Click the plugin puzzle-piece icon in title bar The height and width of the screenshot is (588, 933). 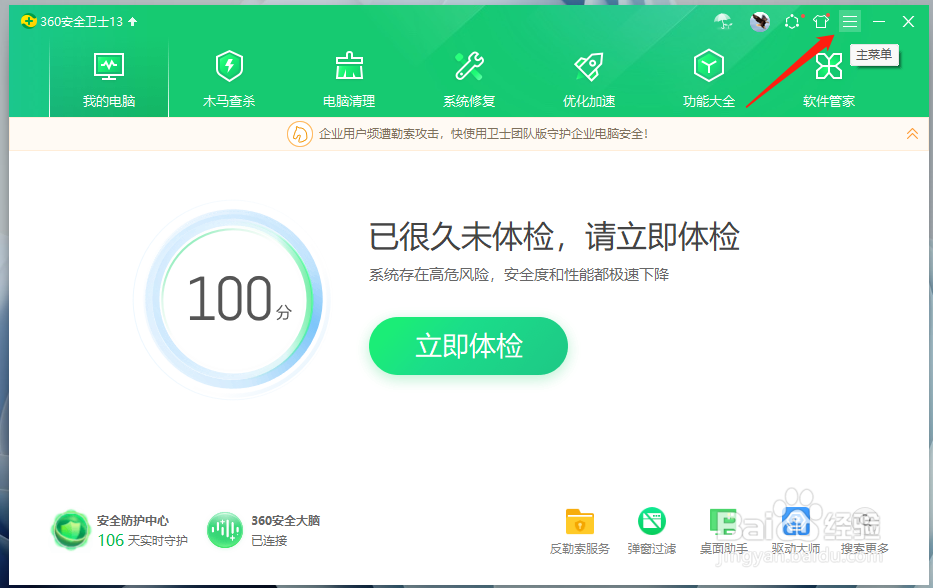792,22
